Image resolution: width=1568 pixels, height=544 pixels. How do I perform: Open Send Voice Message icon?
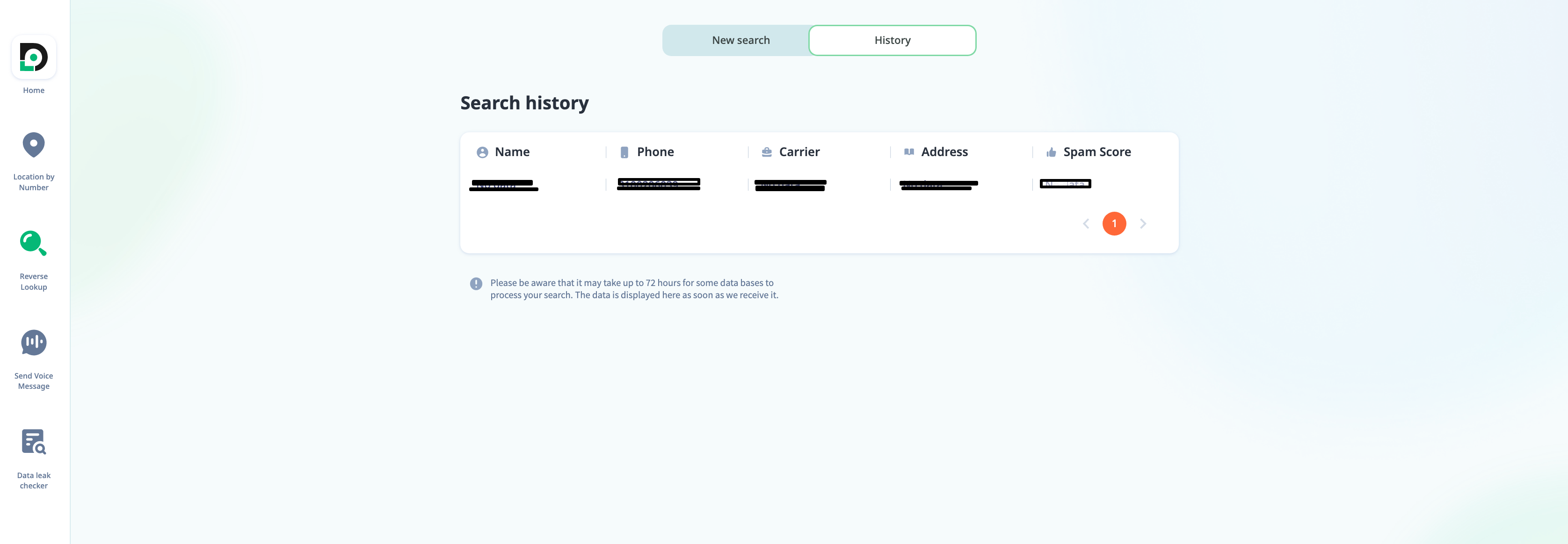pyautogui.click(x=34, y=342)
